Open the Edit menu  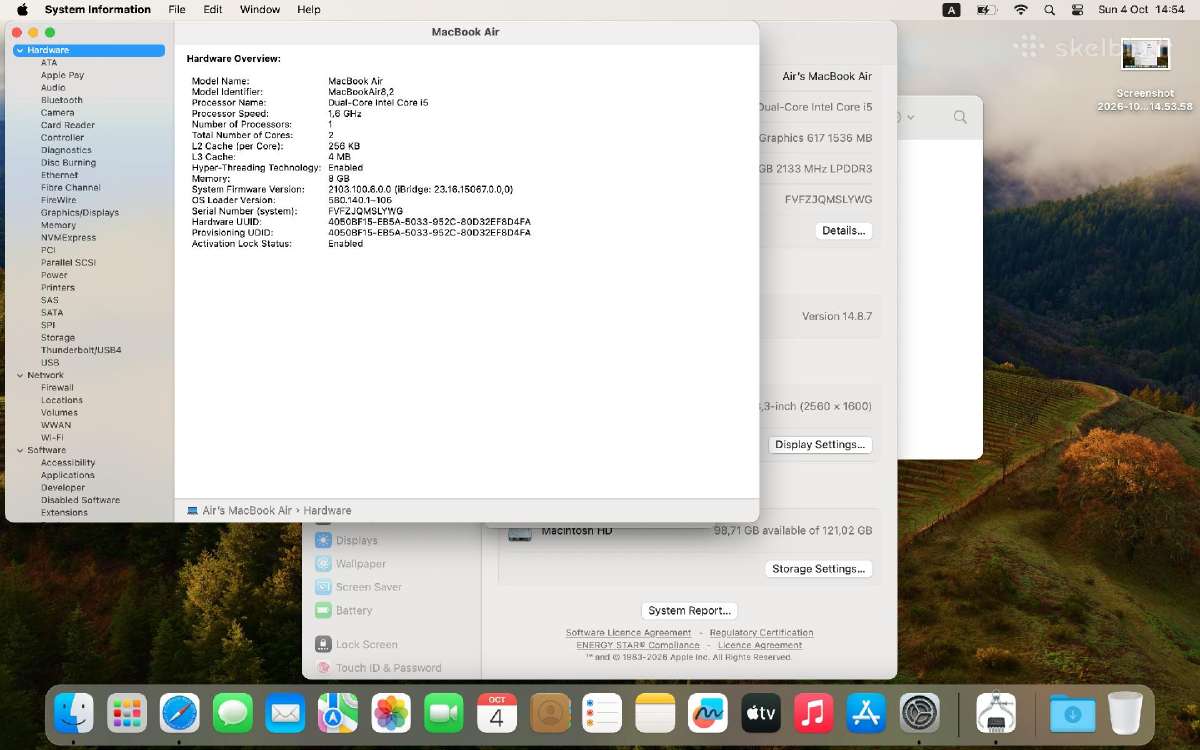pos(213,9)
